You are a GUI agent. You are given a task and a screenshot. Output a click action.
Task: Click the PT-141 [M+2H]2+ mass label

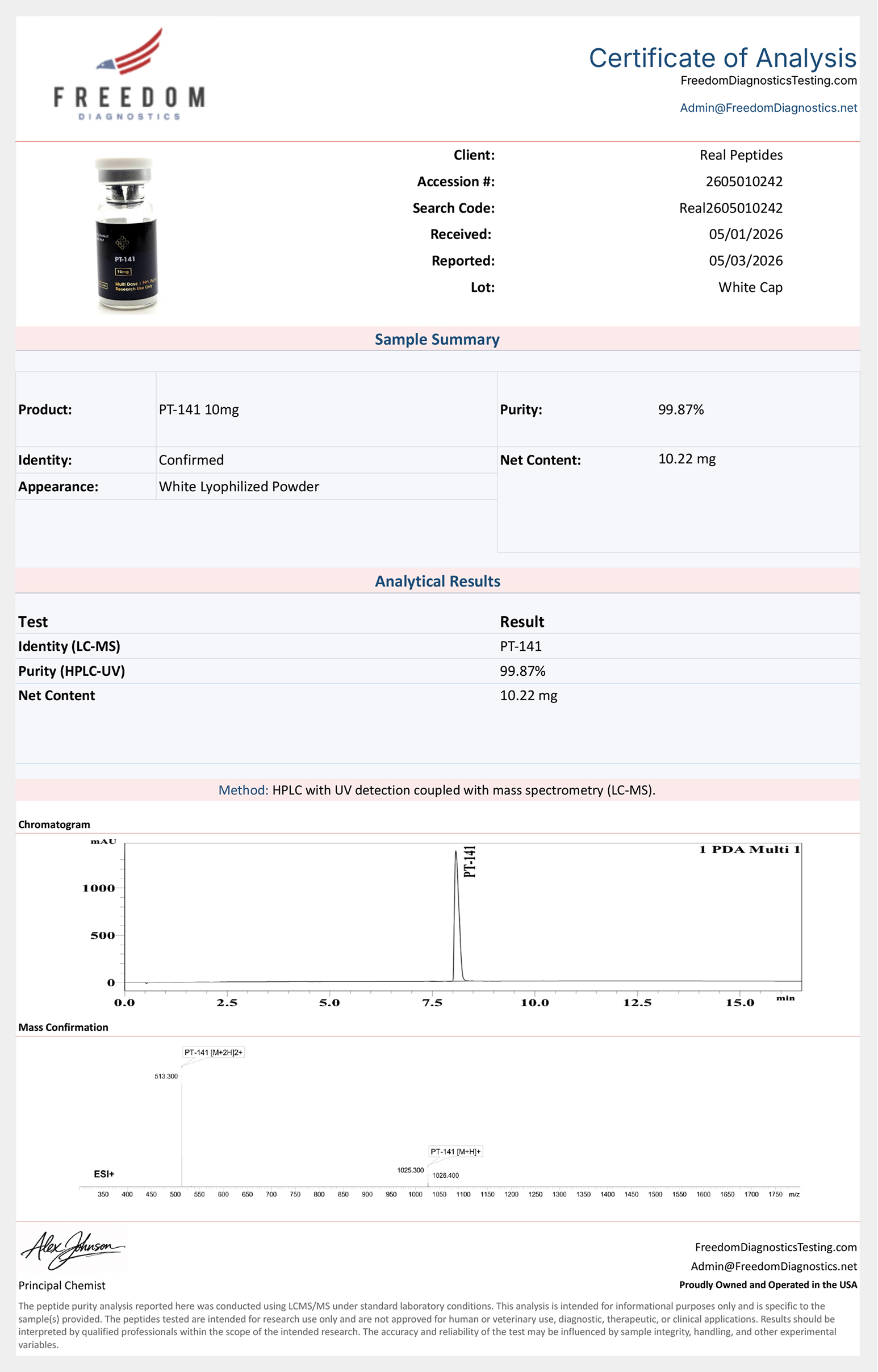click(213, 1052)
